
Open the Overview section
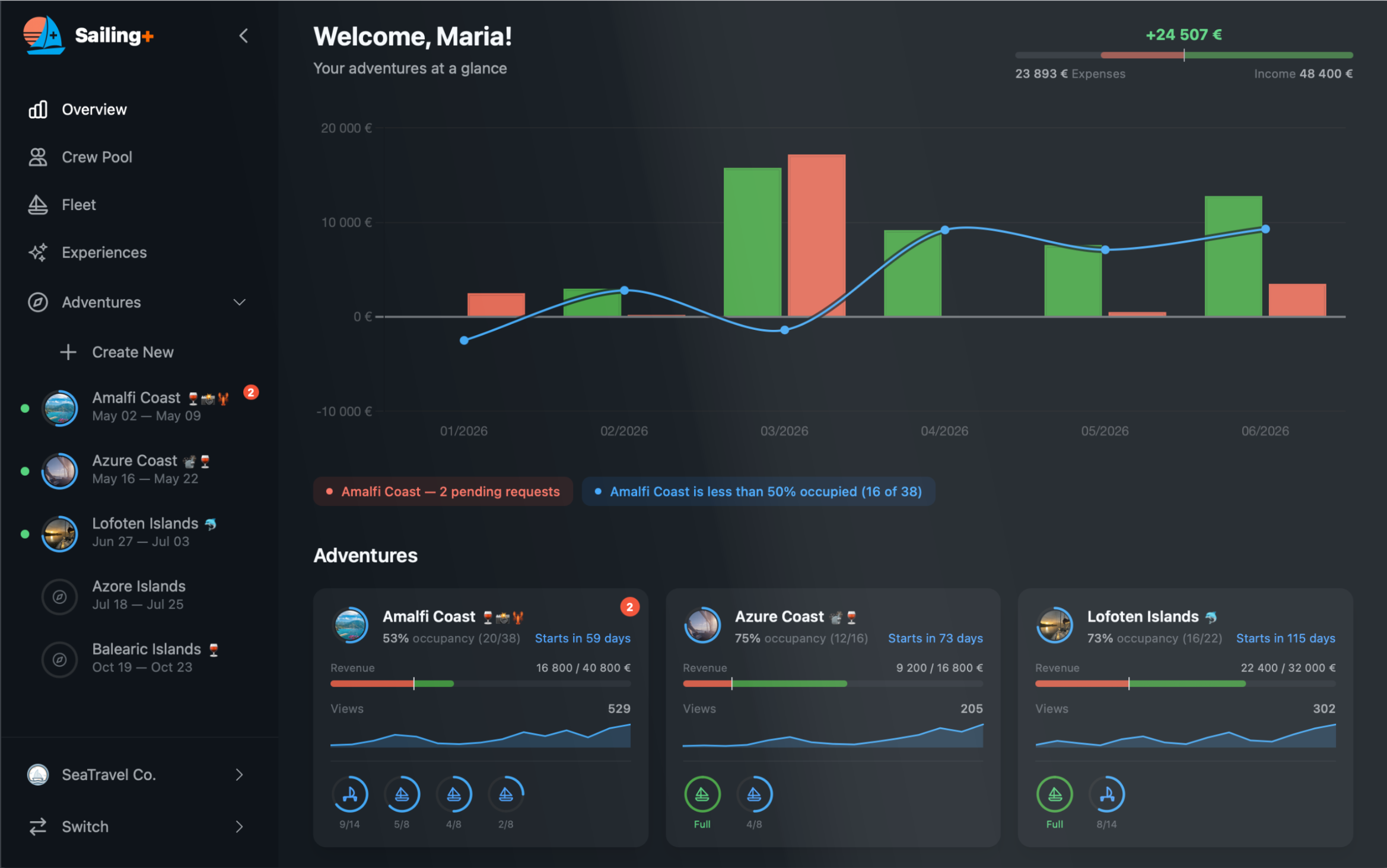click(x=94, y=109)
